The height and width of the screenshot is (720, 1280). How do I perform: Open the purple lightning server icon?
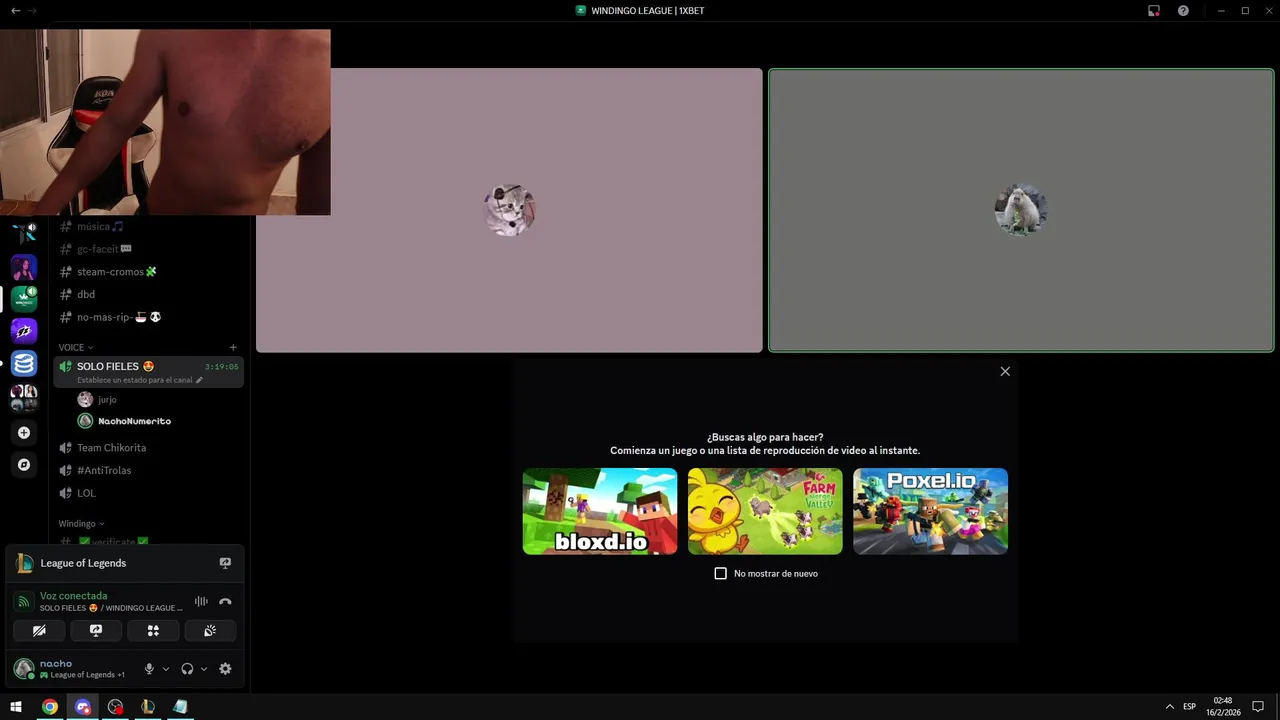(x=24, y=331)
